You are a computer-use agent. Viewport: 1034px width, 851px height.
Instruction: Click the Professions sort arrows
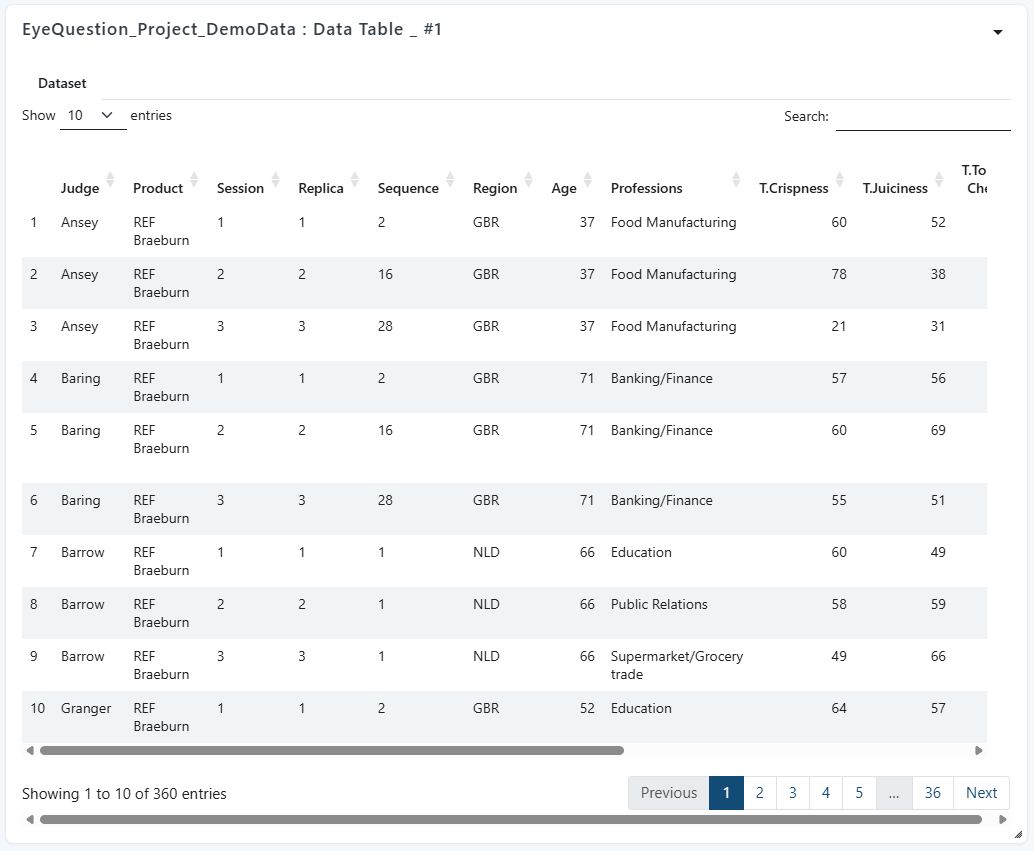click(737, 179)
